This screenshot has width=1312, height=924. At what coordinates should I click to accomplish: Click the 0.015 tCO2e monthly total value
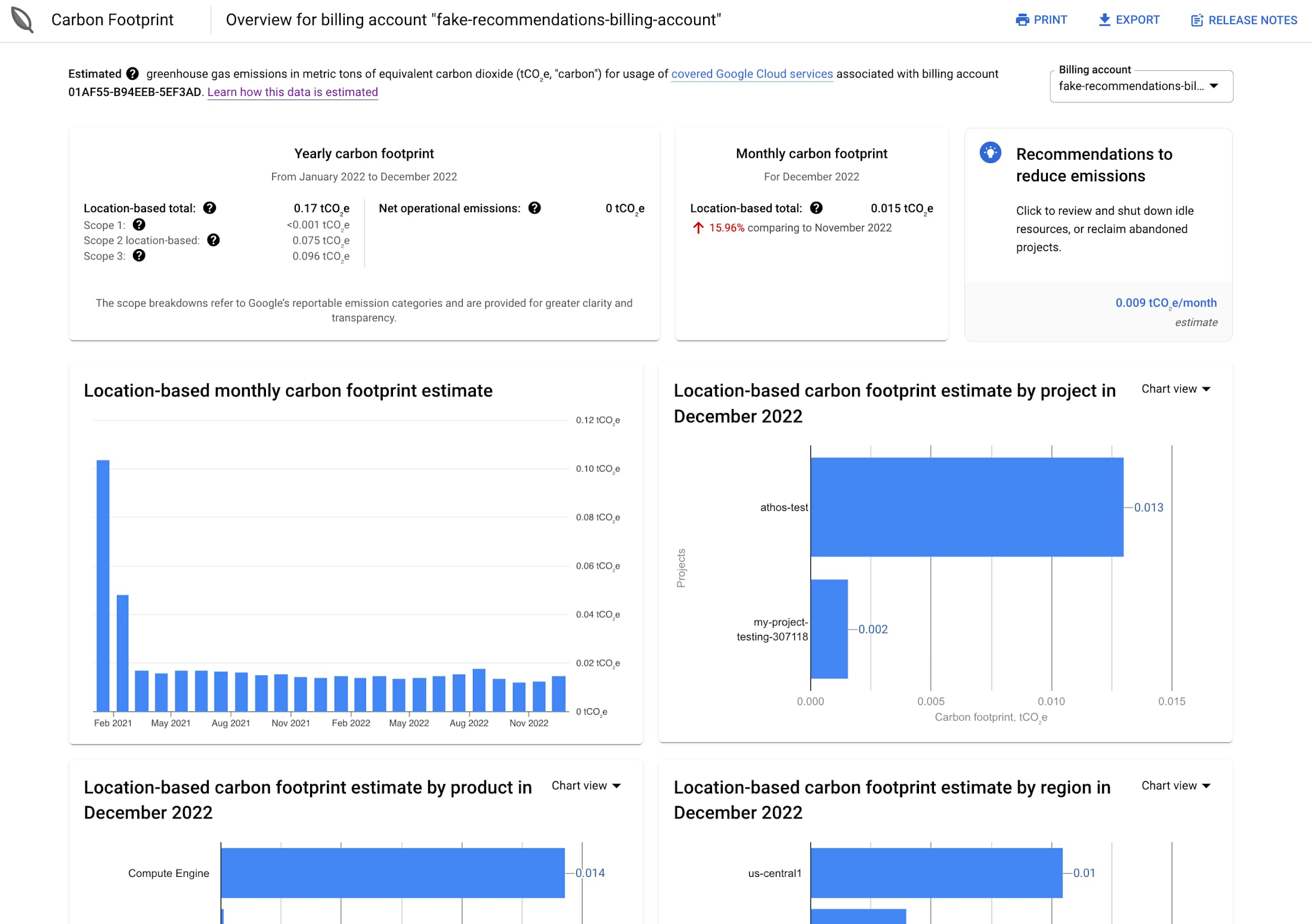(902, 208)
